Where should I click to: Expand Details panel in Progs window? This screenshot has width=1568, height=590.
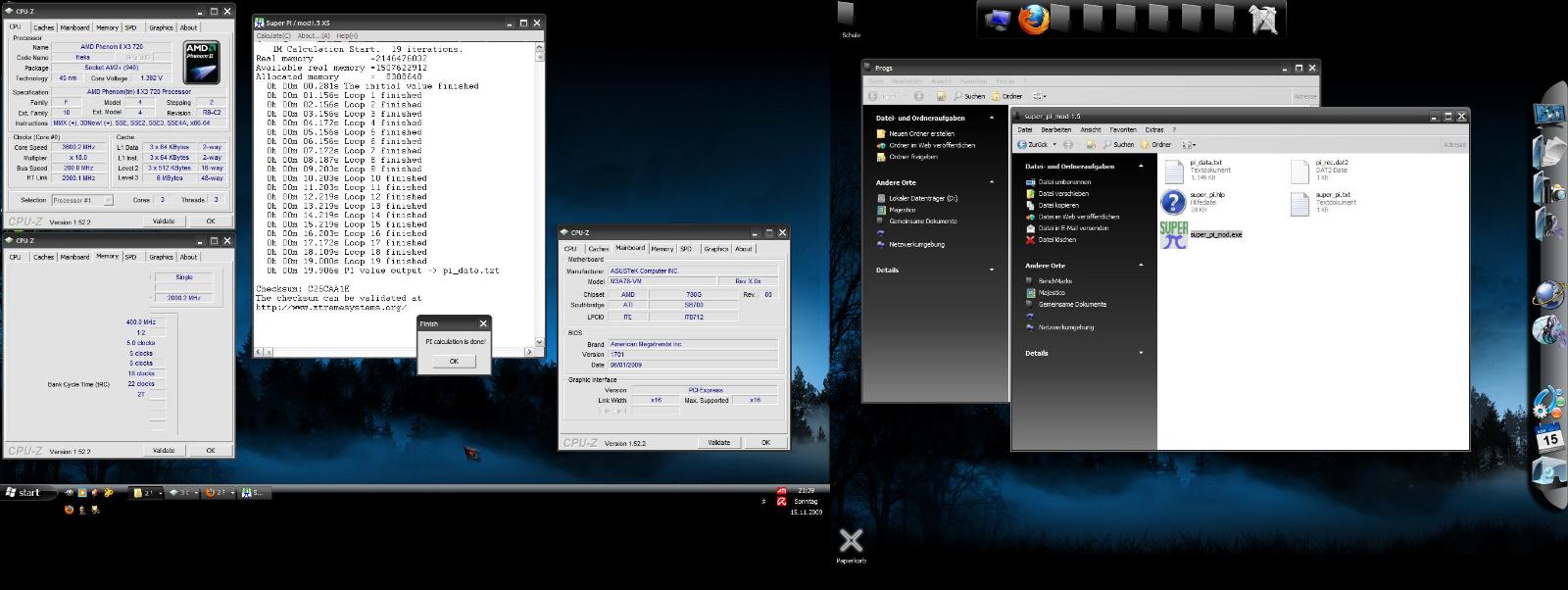pyautogui.click(x=992, y=270)
